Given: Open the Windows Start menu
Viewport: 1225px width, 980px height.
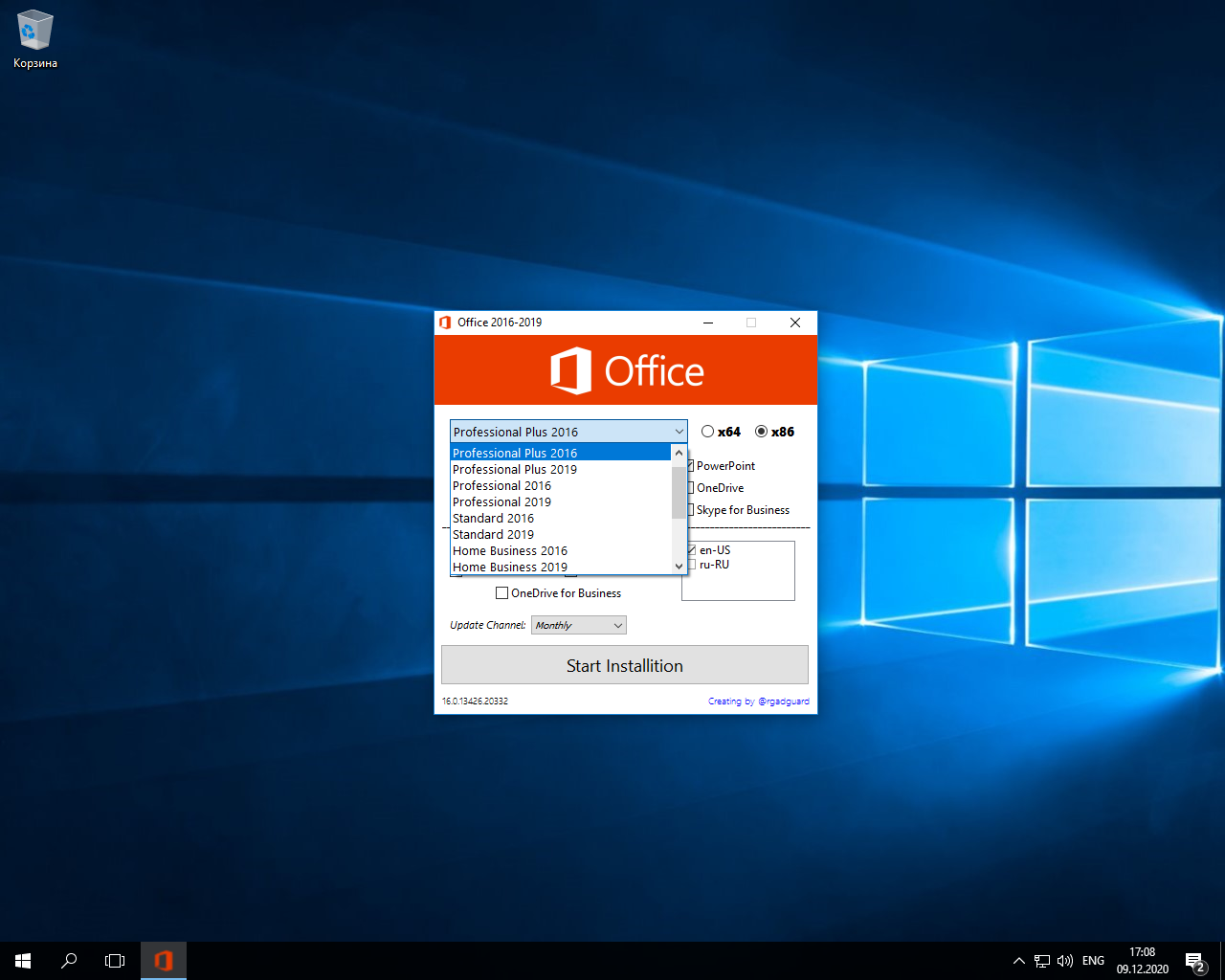Looking at the screenshot, I should pos(23,961).
